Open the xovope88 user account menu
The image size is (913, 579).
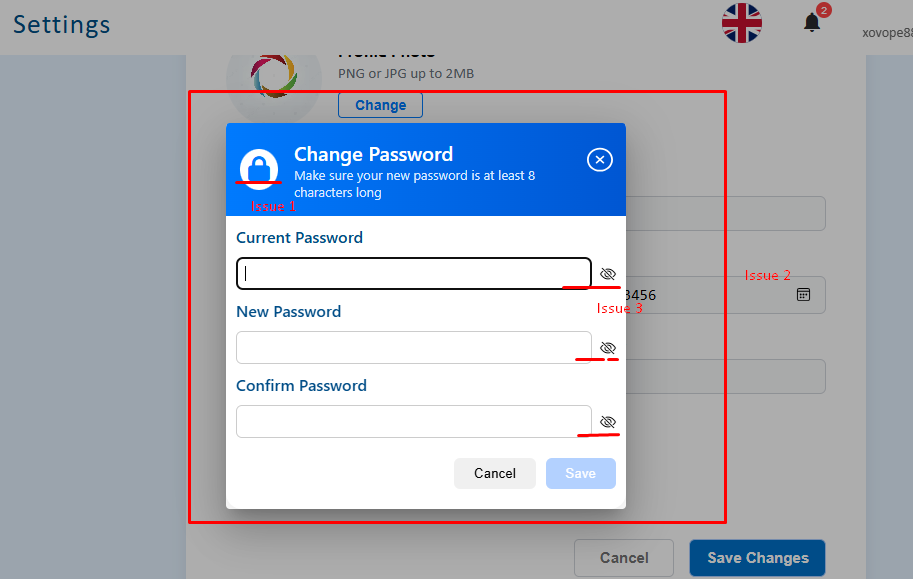click(887, 33)
